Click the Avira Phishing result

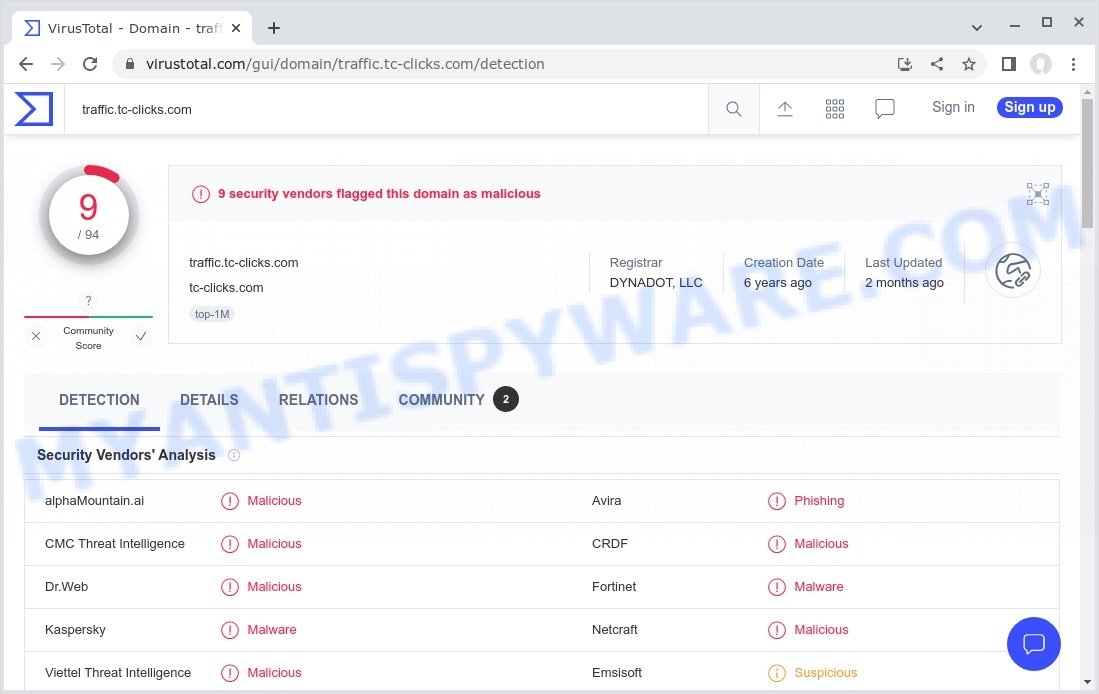819,501
